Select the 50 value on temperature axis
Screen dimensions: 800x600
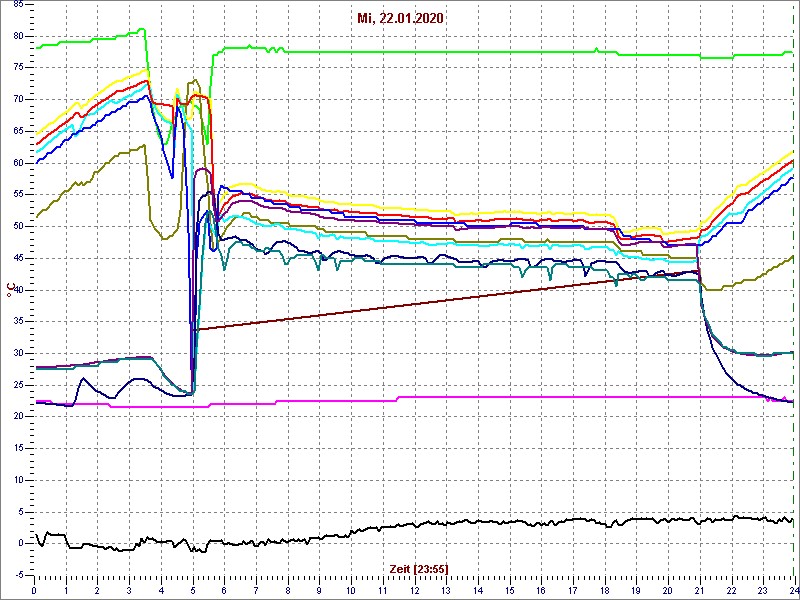click(x=18, y=227)
